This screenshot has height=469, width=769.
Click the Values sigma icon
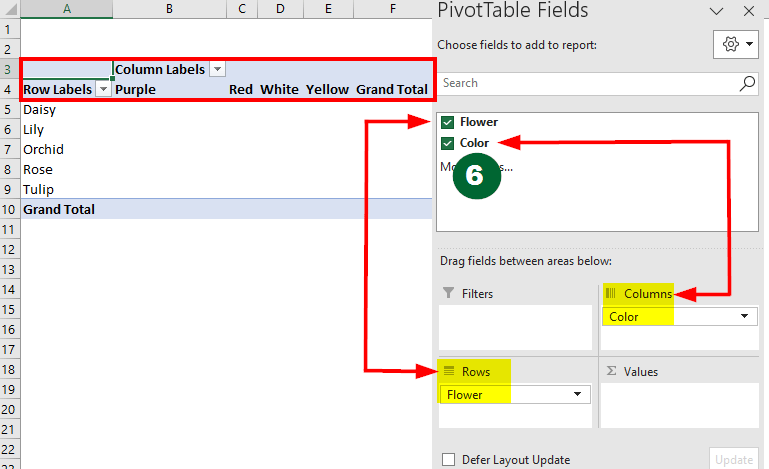(609, 371)
